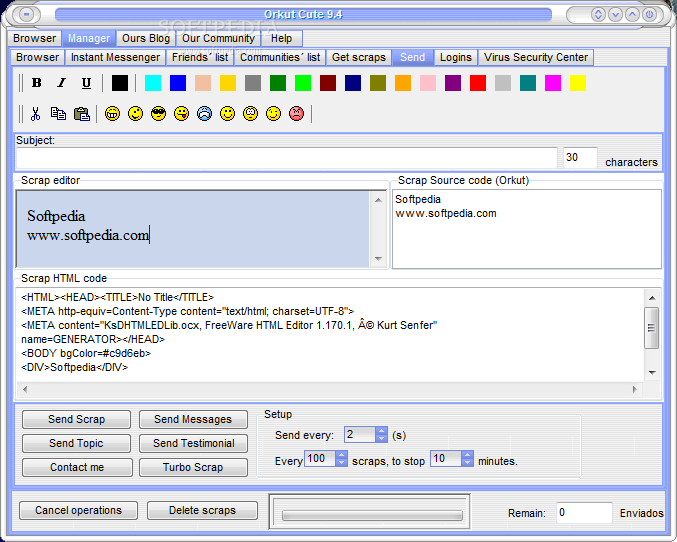Viewport: 677px width, 542px height.
Task: Click the down chevron title bar icon
Action: coord(615,15)
